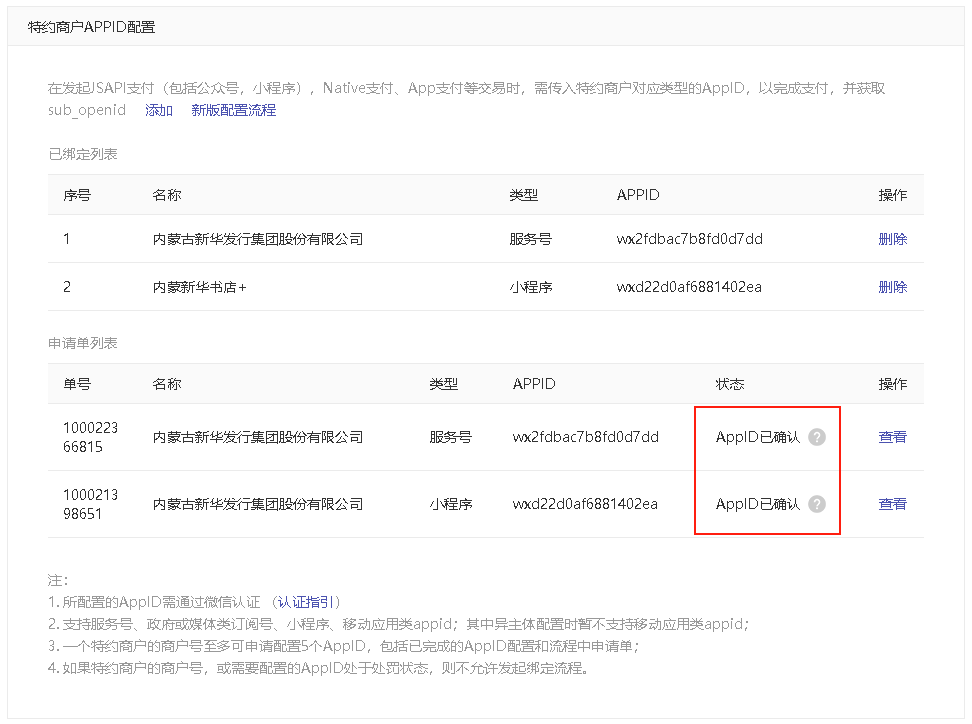Click the 状态 column header
The width and height of the screenshot is (972, 724).
coord(730,384)
